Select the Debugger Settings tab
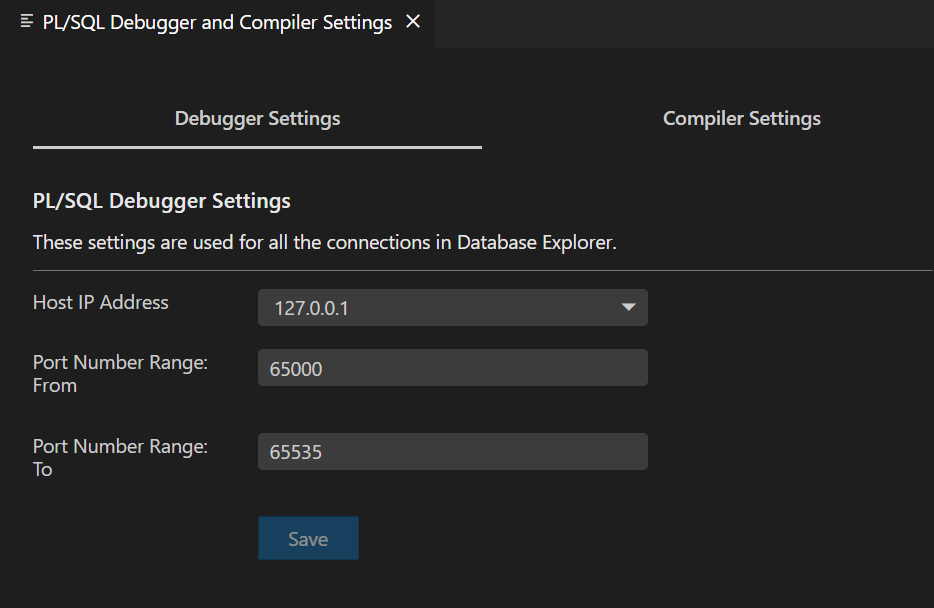 point(257,118)
